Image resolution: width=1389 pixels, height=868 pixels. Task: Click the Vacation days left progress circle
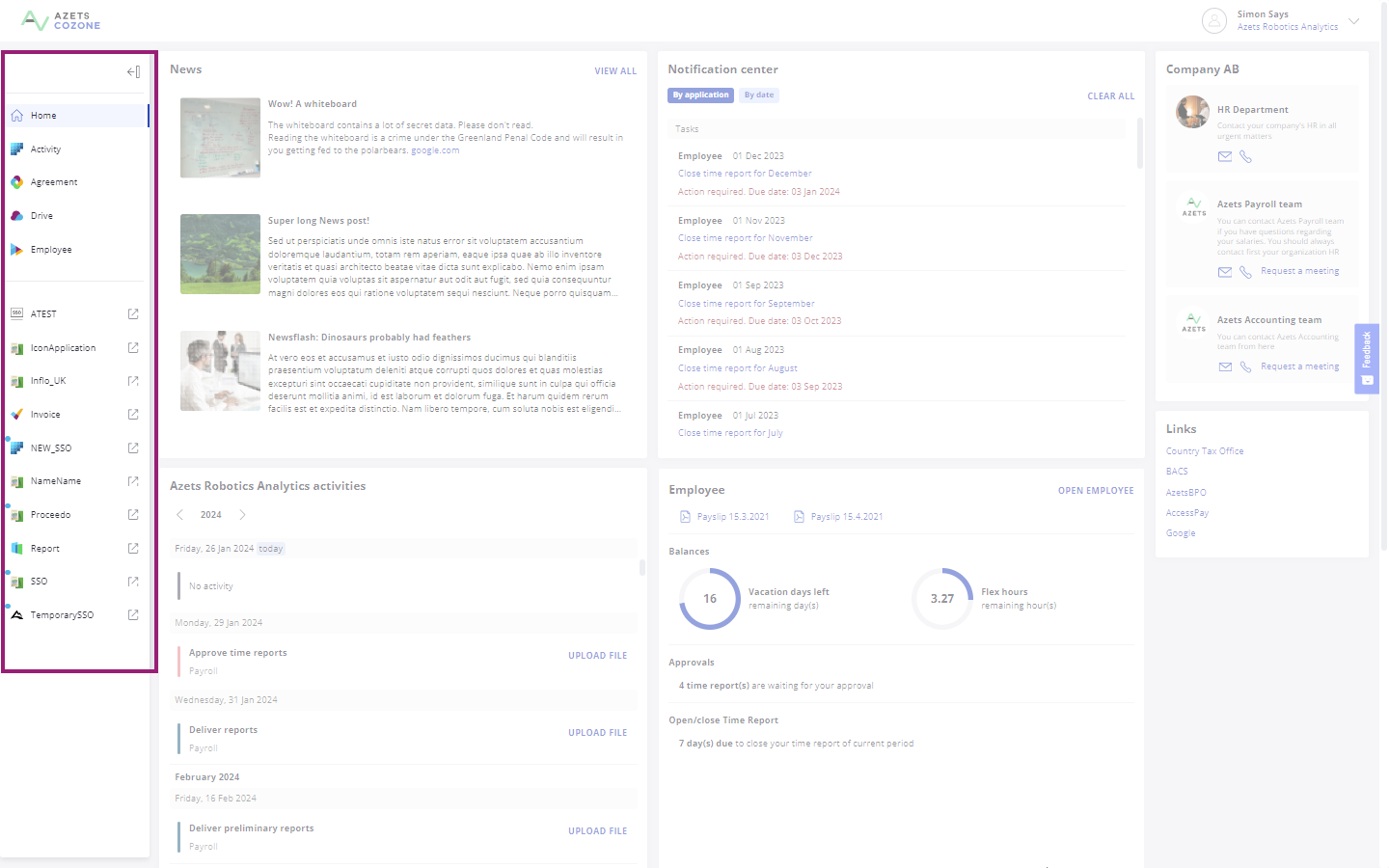[x=710, y=598]
